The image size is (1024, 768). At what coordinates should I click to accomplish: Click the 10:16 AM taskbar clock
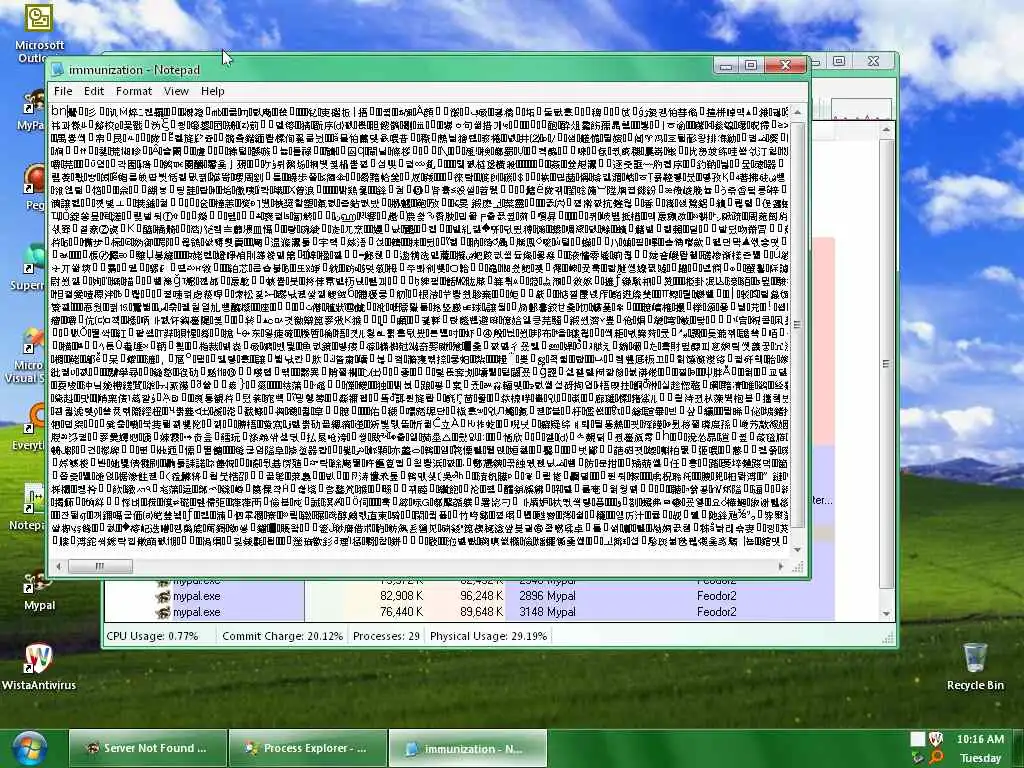click(x=980, y=739)
